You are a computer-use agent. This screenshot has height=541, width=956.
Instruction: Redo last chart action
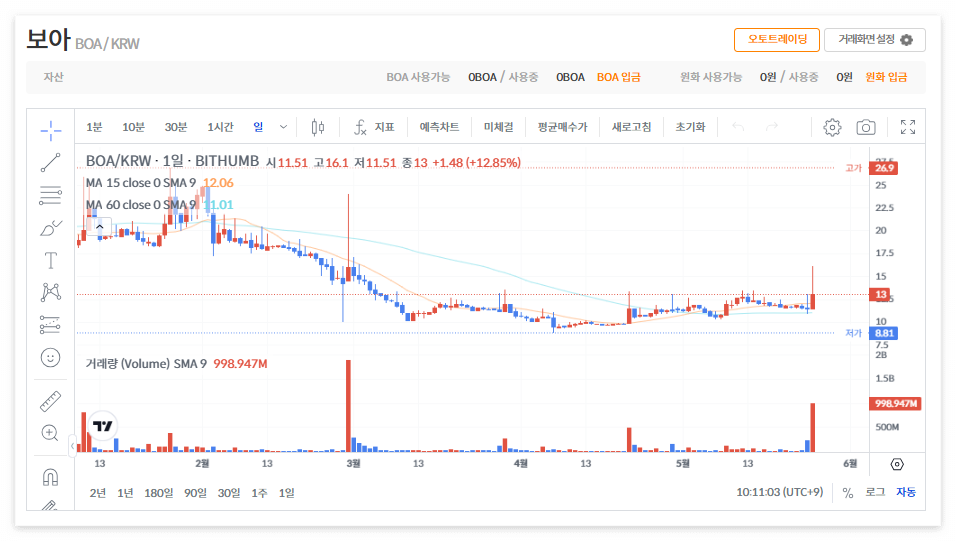point(772,127)
